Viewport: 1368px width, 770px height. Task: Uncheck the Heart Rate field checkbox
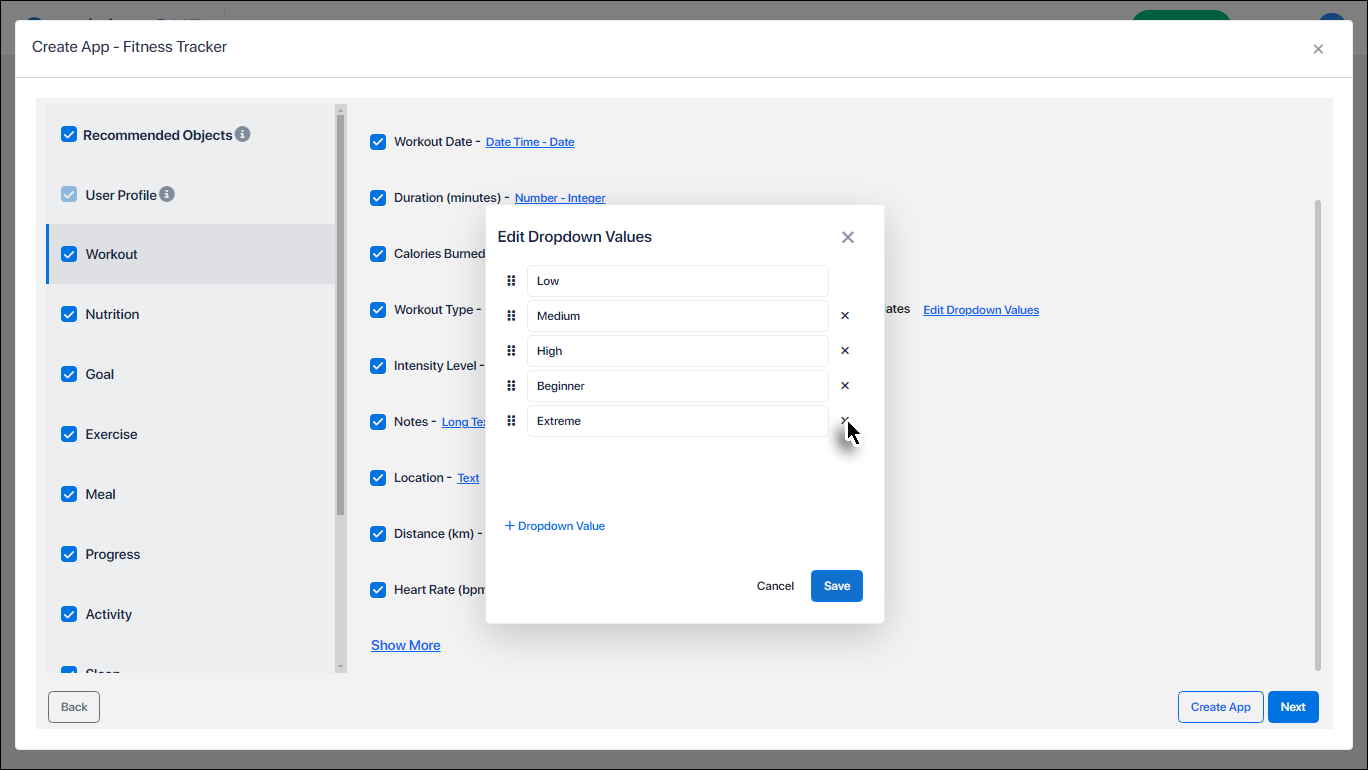point(378,590)
